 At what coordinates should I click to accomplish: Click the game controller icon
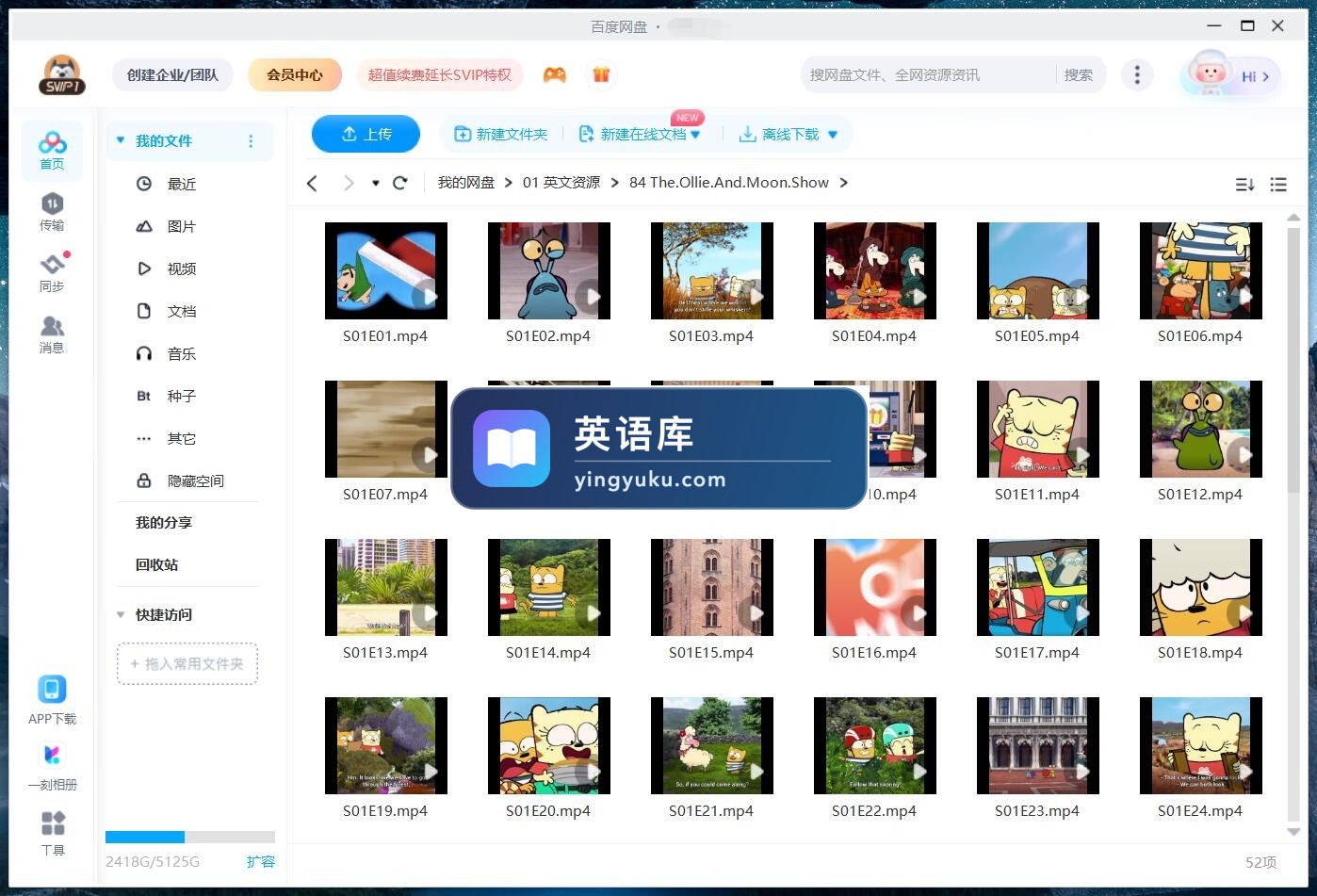[555, 74]
